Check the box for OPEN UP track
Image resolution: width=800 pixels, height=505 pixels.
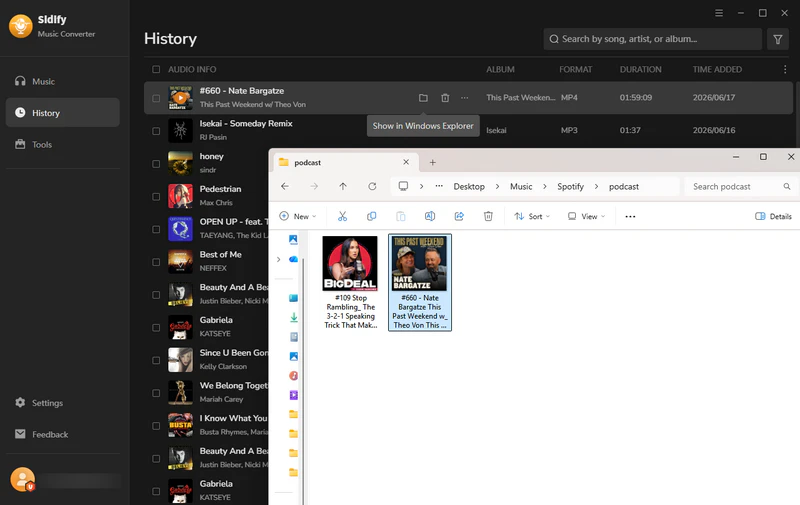click(156, 229)
